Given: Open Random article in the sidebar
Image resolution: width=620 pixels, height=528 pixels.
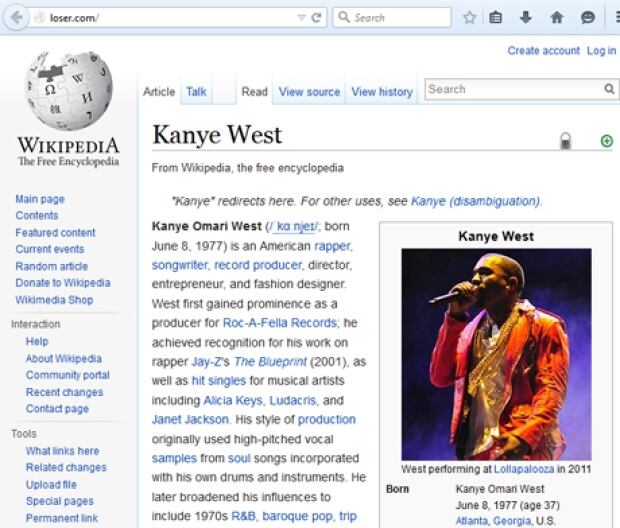Looking at the screenshot, I should coord(51,266).
